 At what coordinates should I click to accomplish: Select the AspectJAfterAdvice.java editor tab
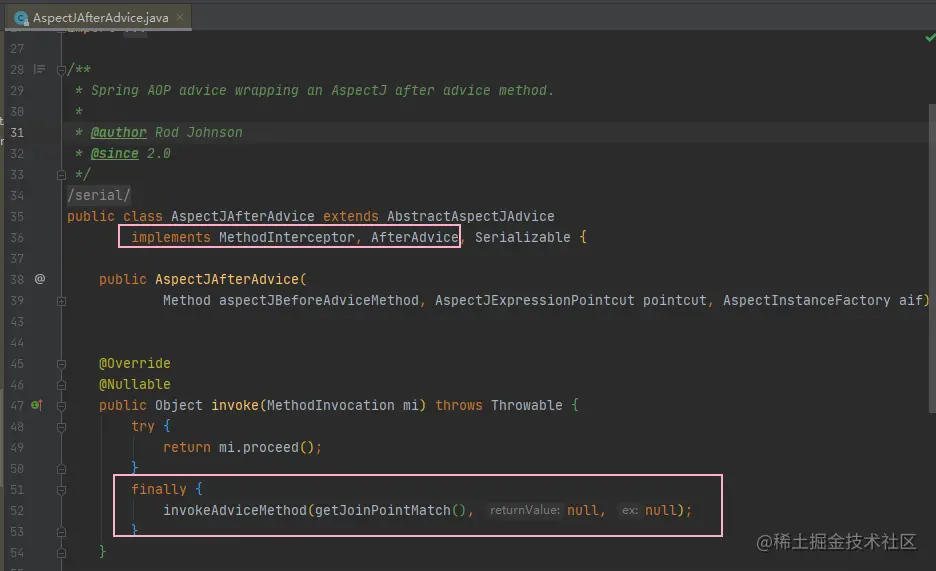coord(98,17)
